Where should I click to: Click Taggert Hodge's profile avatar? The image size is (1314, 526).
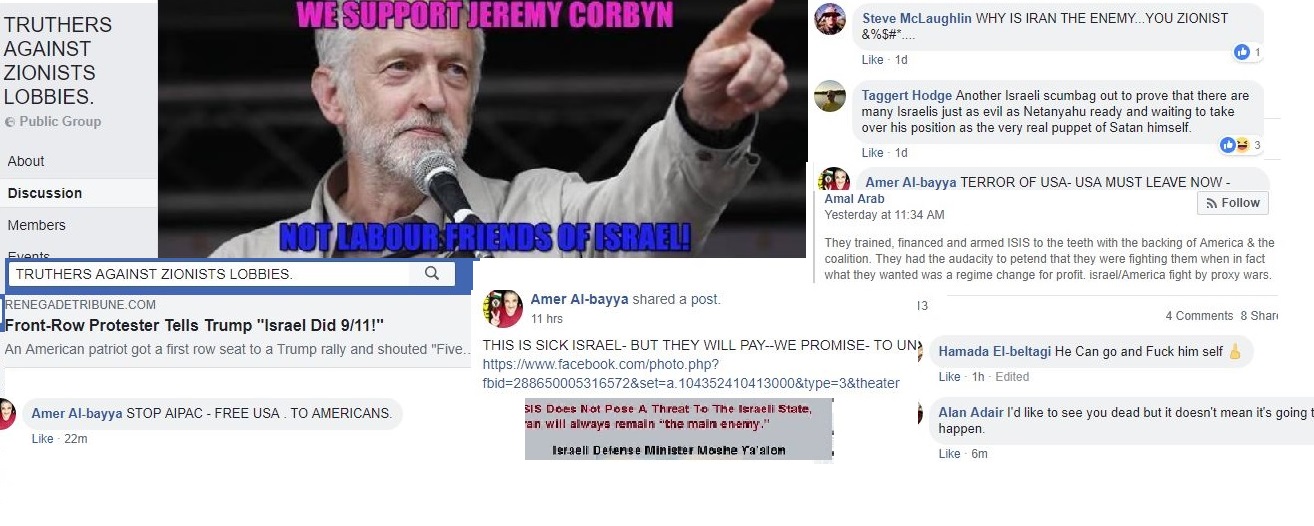pyautogui.click(x=830, y=96)
